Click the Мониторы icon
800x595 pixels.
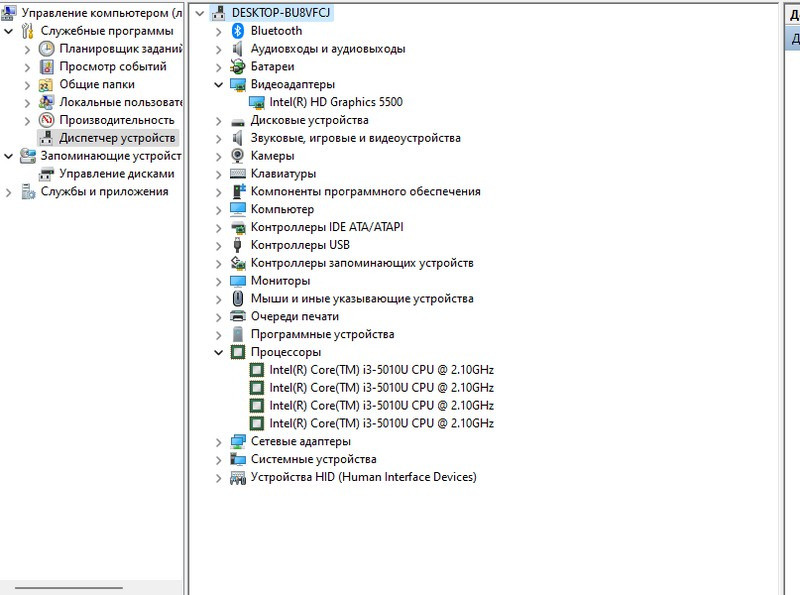point(238,281)
